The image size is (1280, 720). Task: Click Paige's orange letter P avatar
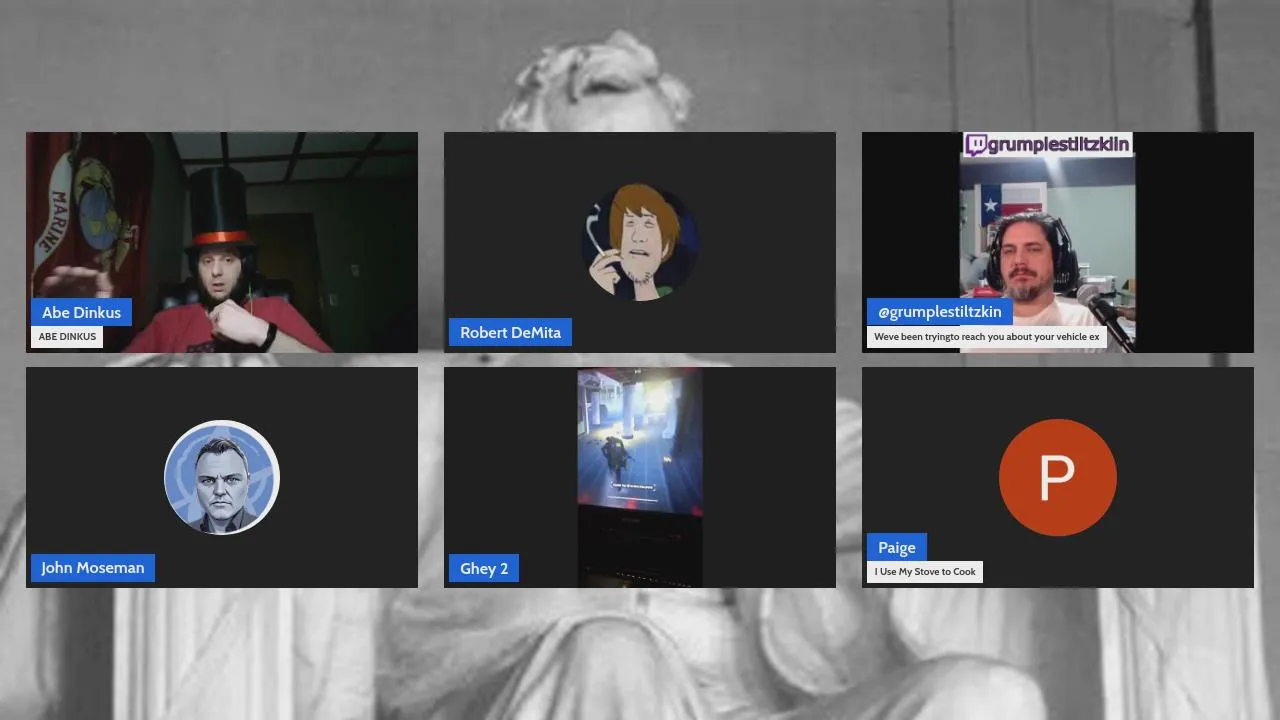tap(1058, 477)
